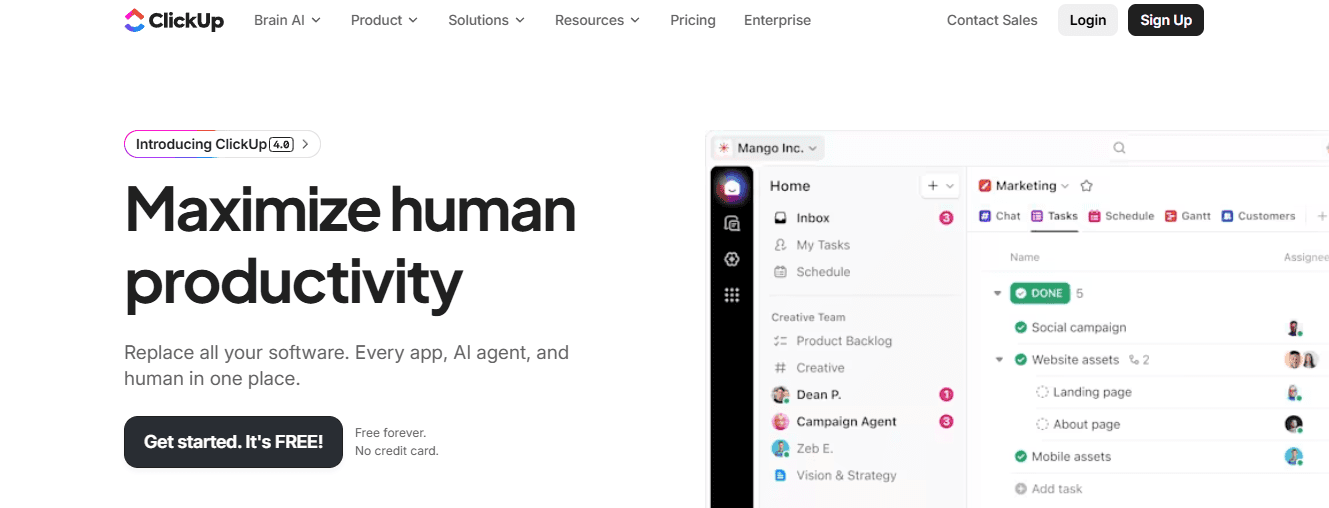Open the Introducing ClickUp 4.0 banner
The height and width of the screenshot is (508, 1329).
[x=222, y=144]
